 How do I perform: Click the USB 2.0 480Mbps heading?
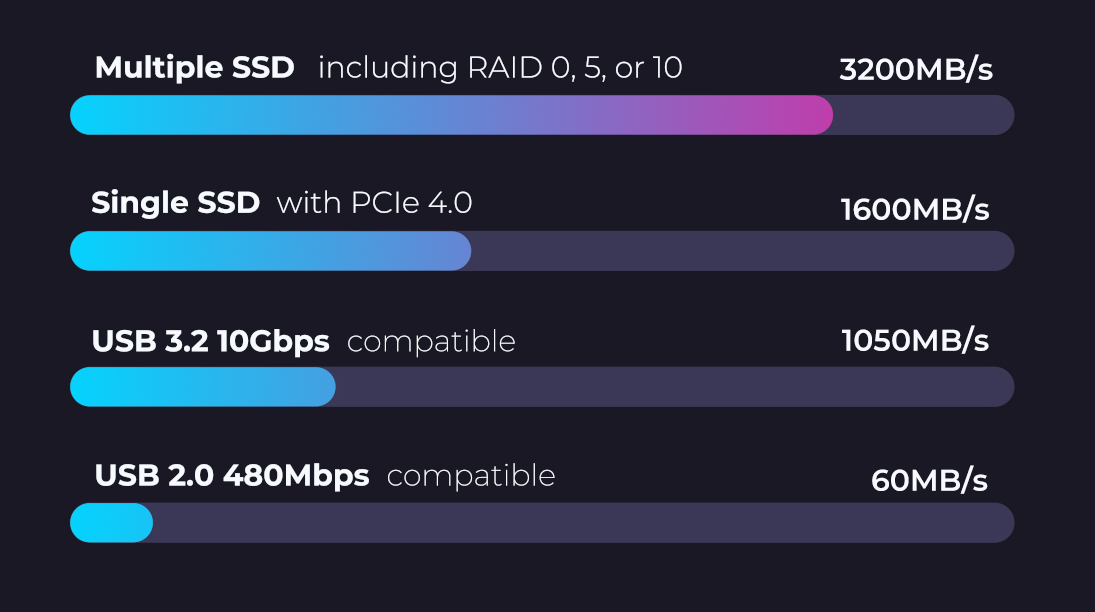point(232,476)
